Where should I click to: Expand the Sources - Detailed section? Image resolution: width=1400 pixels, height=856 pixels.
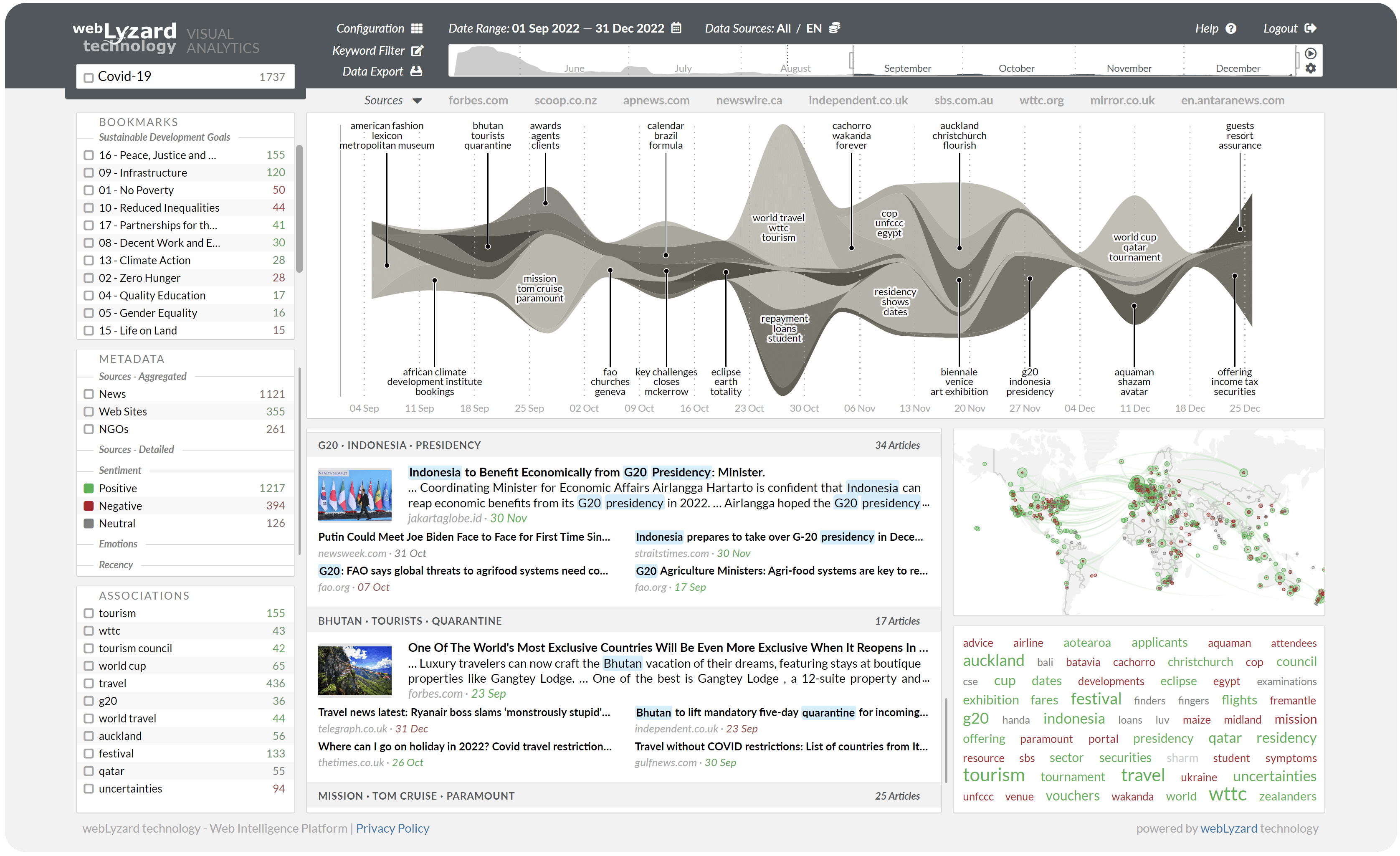137,449
